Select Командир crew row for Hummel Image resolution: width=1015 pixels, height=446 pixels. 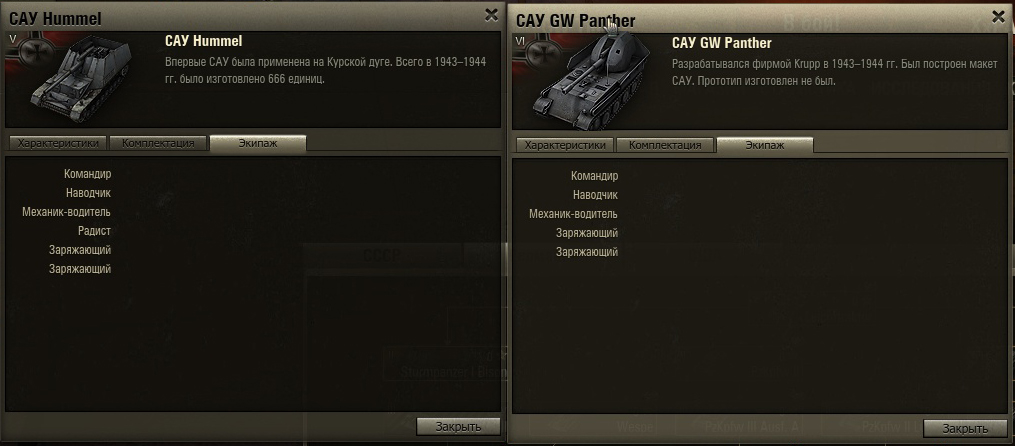tap(87, 174)
